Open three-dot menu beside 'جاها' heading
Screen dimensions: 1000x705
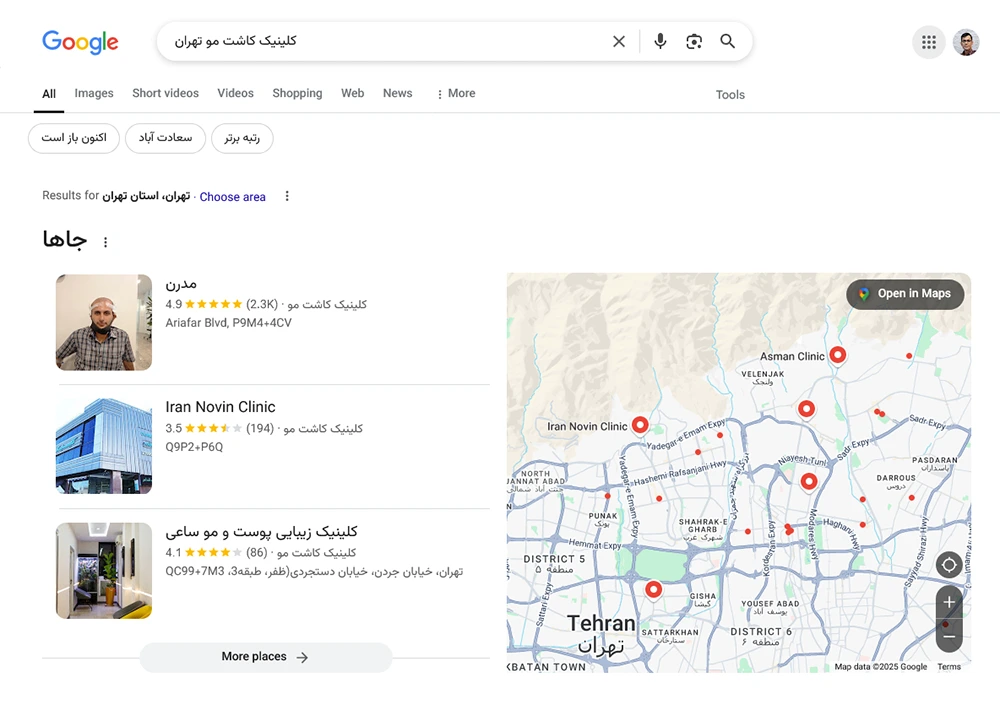click(x=105, y=242)
